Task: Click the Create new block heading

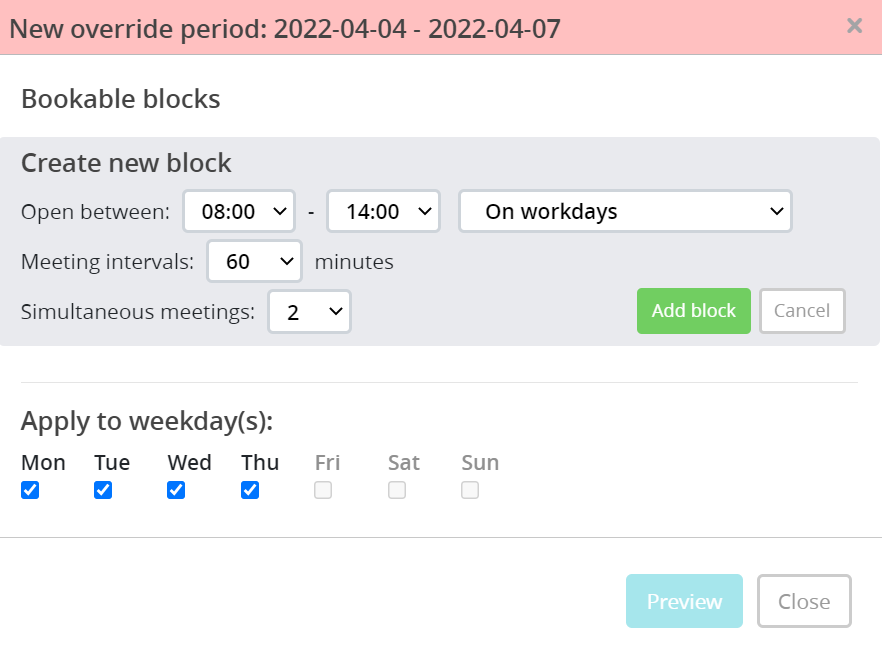Action: click(126, 163)
